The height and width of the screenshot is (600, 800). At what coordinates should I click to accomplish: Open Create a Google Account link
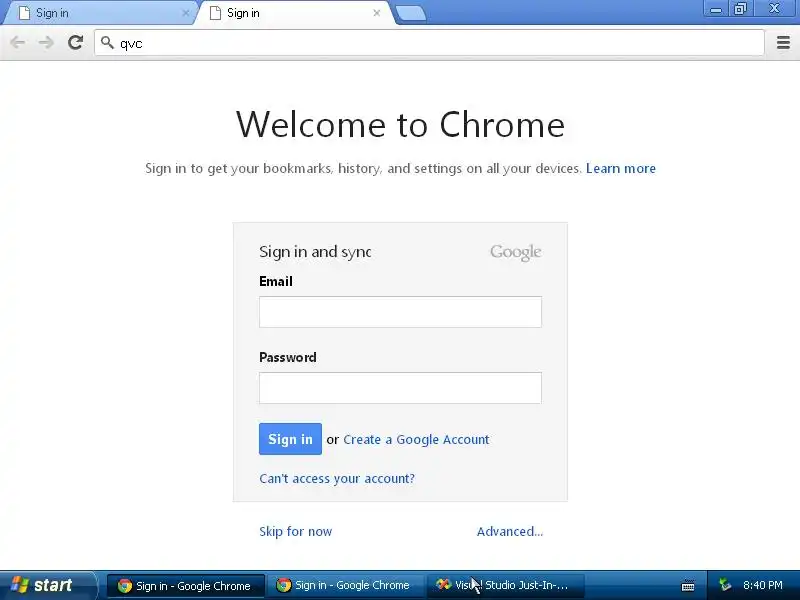pos(416,439)
